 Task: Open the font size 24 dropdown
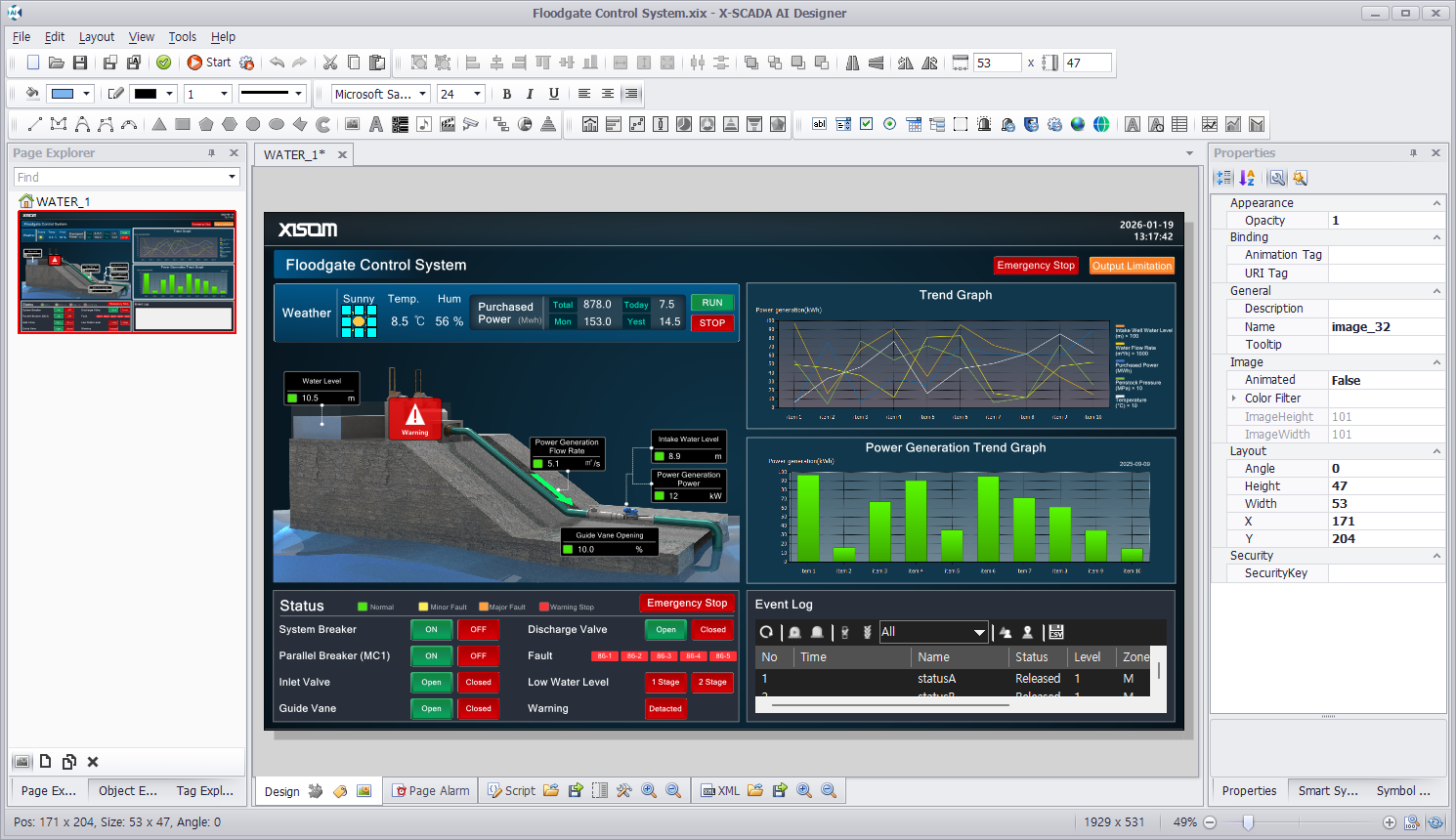(477, 94)
